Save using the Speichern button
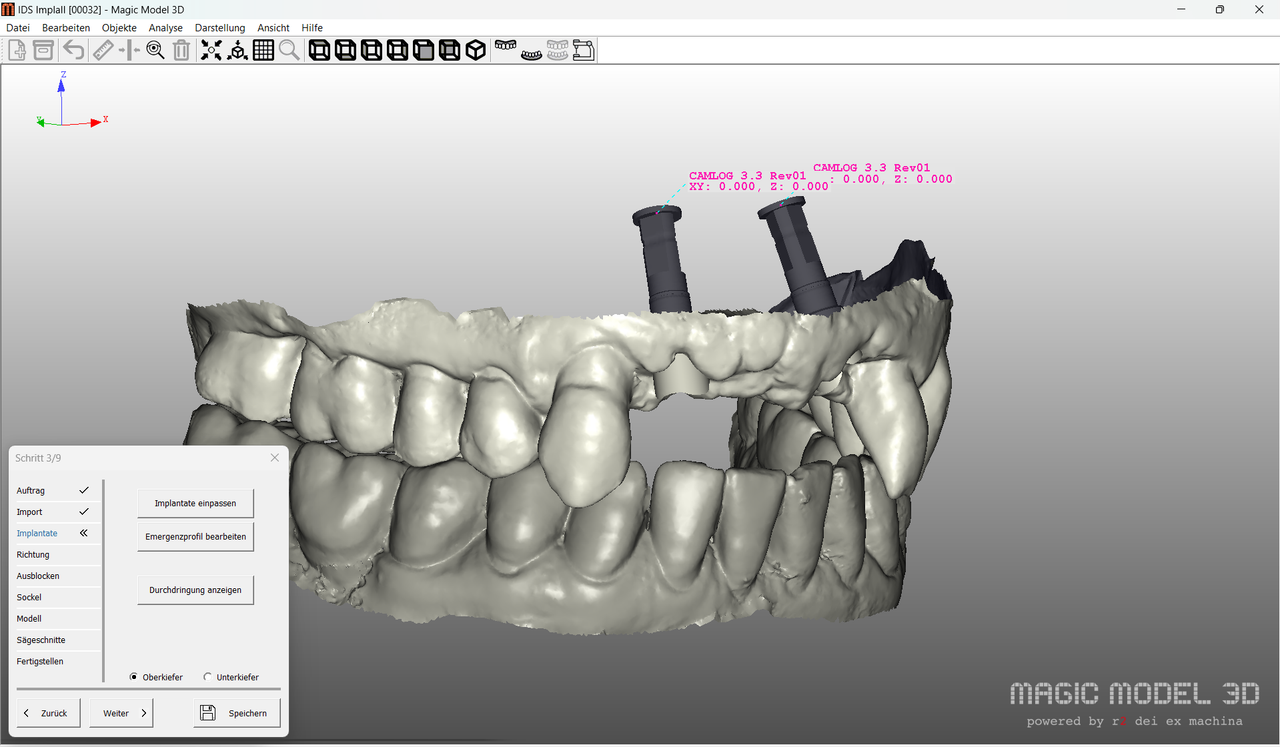1280x747 pixels. point(237,713)
